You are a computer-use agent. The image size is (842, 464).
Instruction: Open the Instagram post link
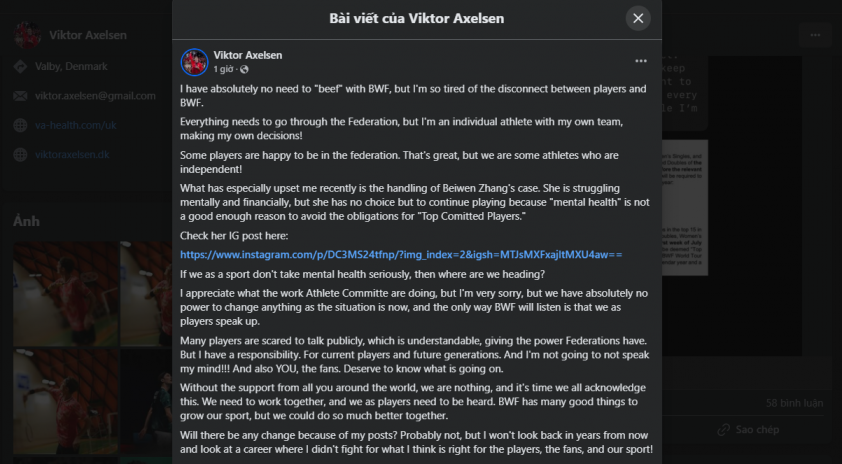(401, 255)
